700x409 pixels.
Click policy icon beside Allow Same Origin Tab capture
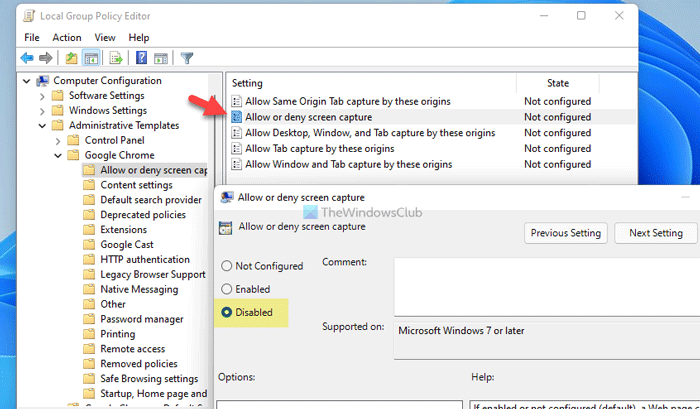tap(237, 101)
